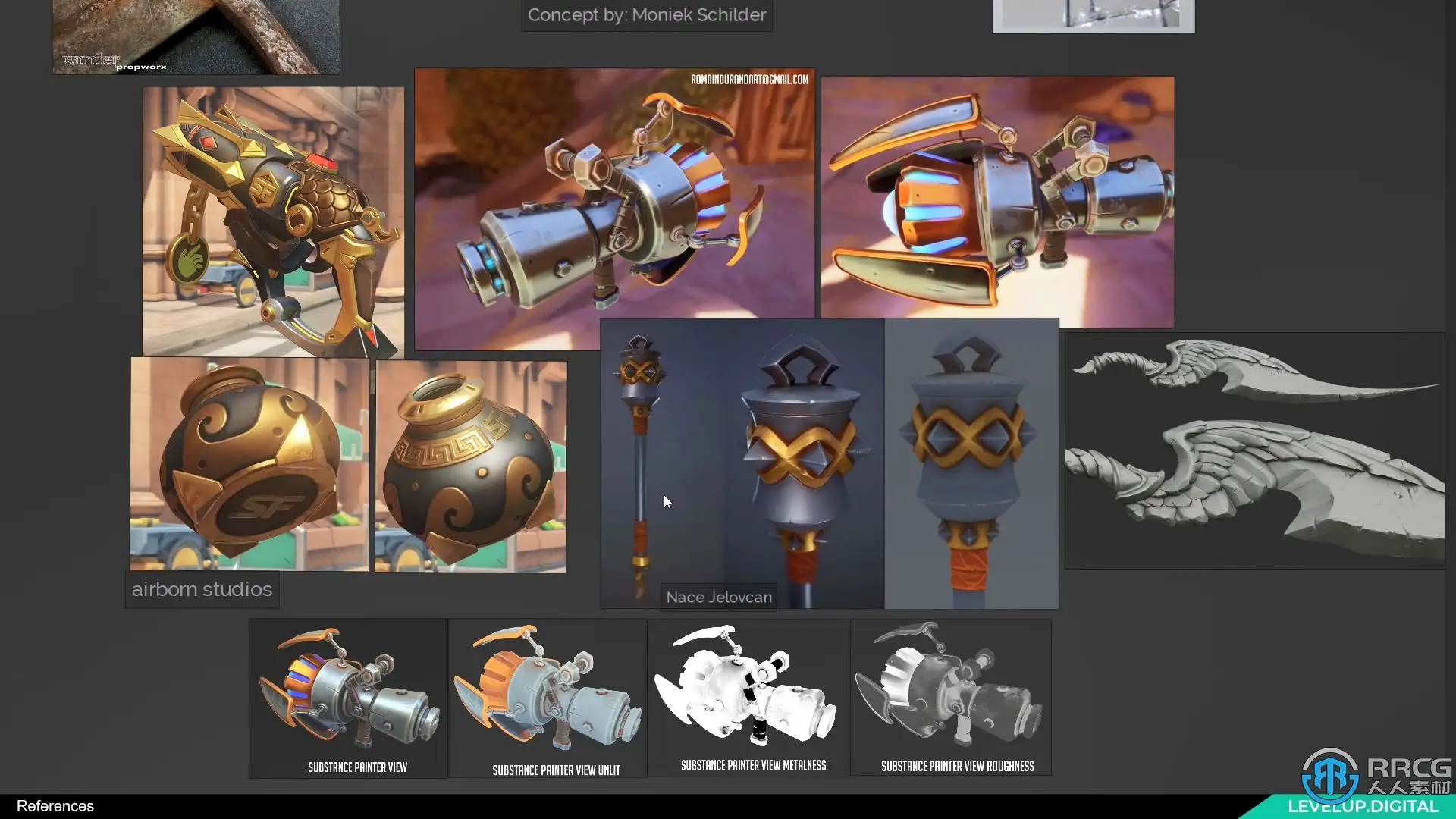This screenshot has height=819, width=1456.
Task: Click the RRCG watermark logo icon
Action: tap(1330, 775)
